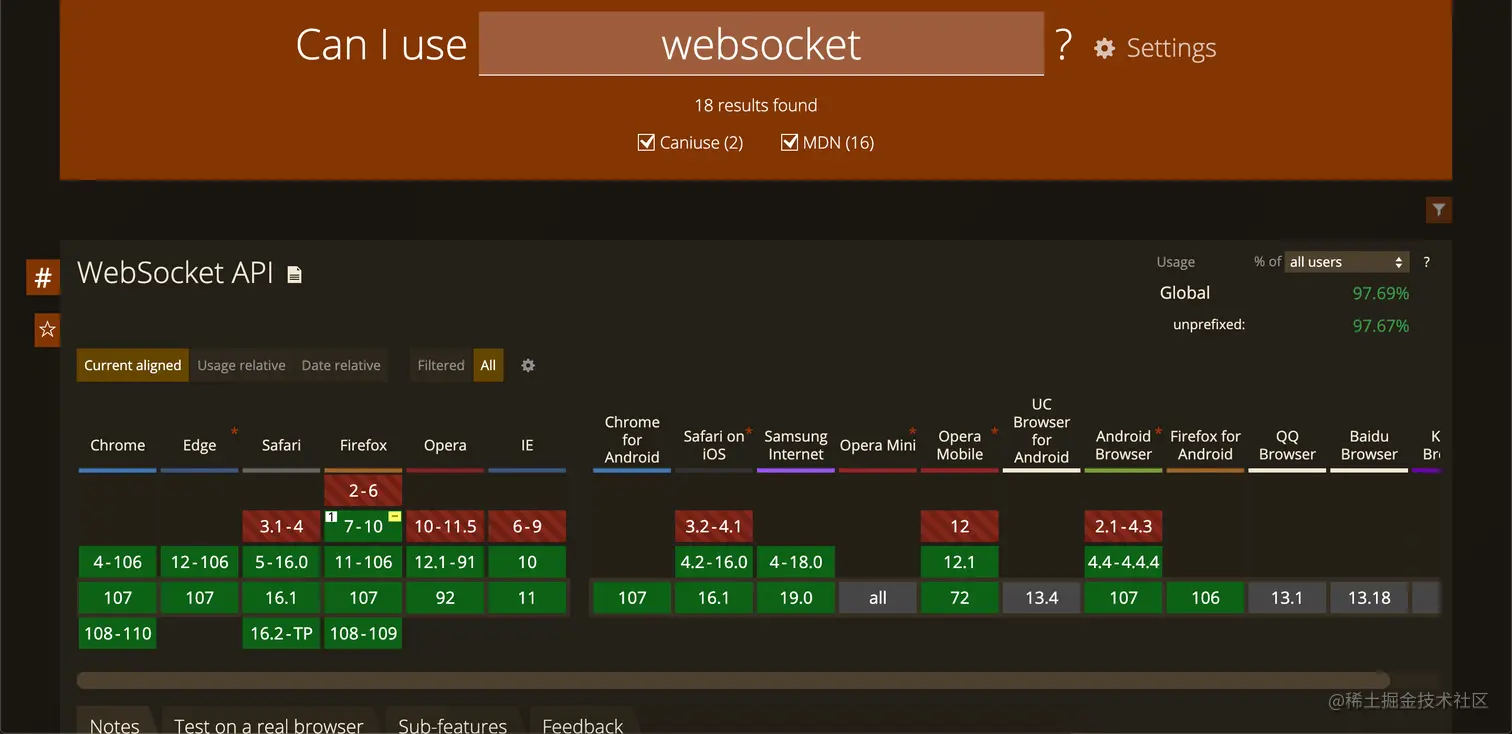
Task: Click Opera Mobile 12.1 cell
Action: coord(960,562)
